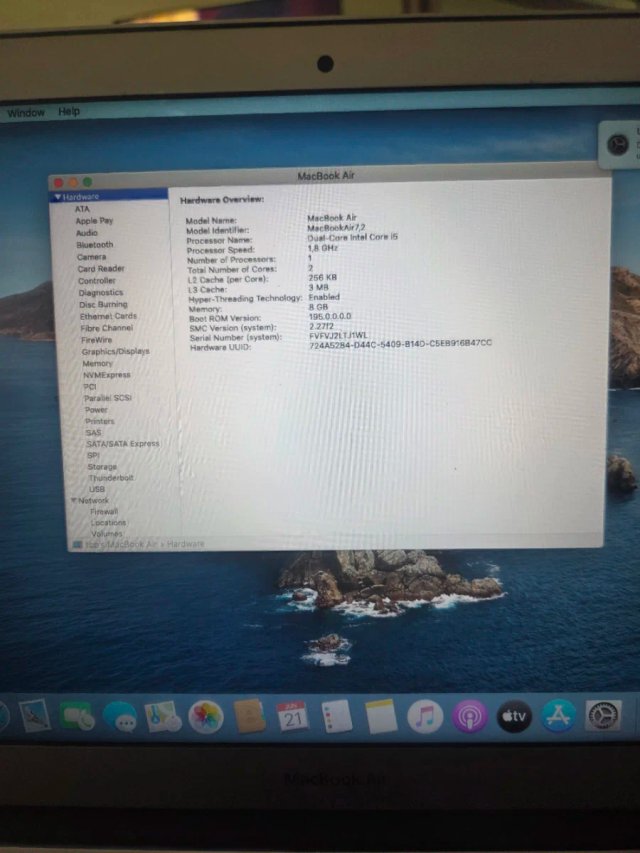The height and width of the screenshot is (853, 640).
Task: Launch the Photos app from the Dock
Action: pos(206,716)
